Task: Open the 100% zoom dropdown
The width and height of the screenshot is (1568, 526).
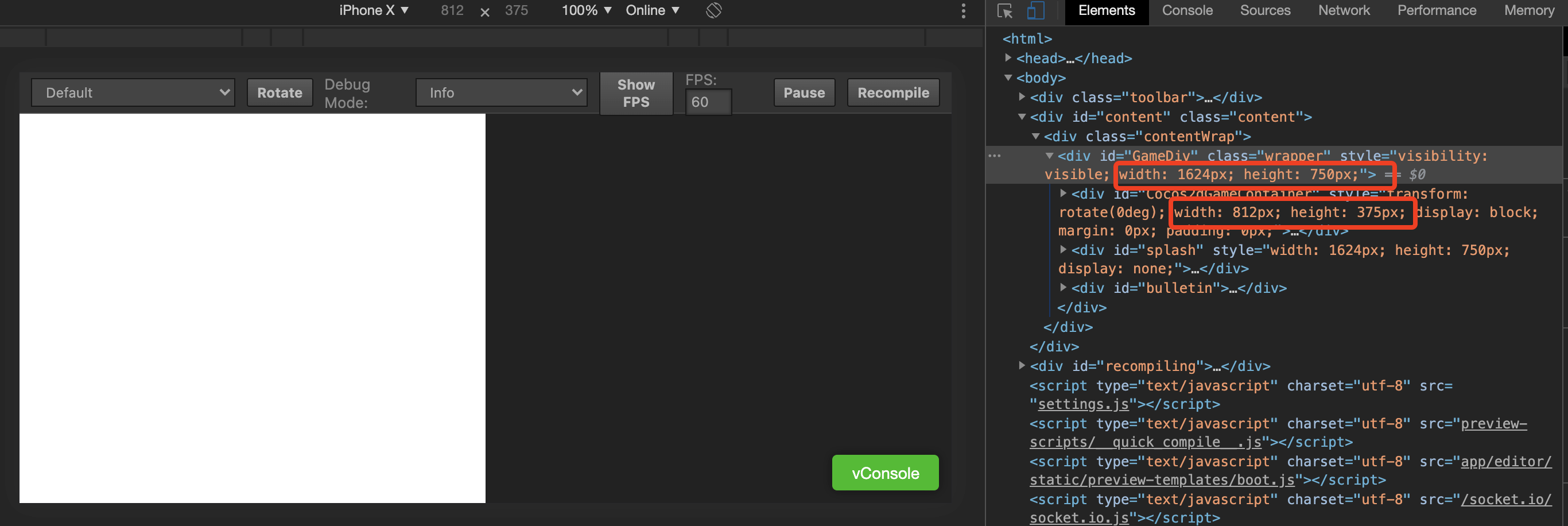Action: coord(587,10)
